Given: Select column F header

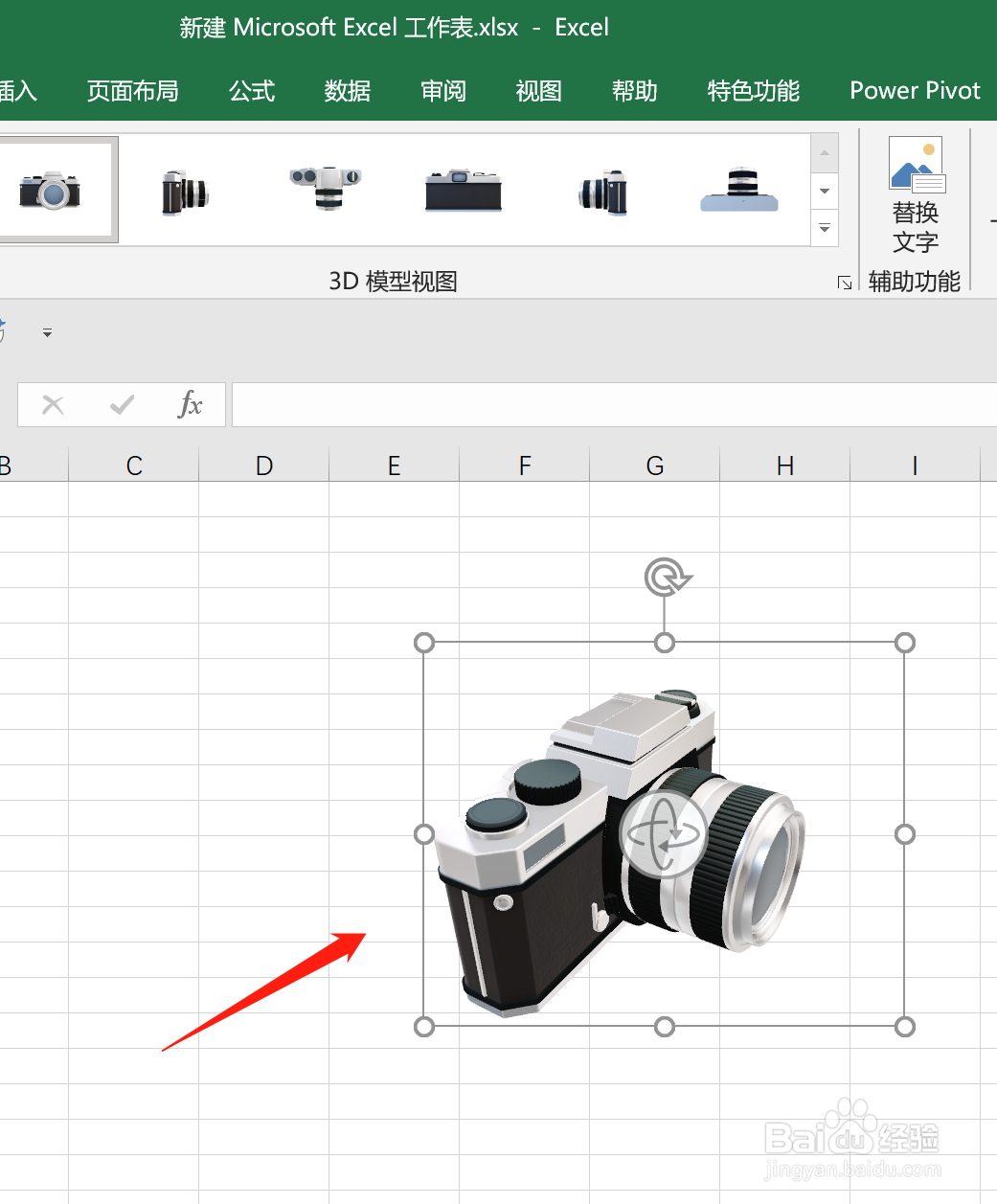Looking at the screenshot, I should [525, 466].
